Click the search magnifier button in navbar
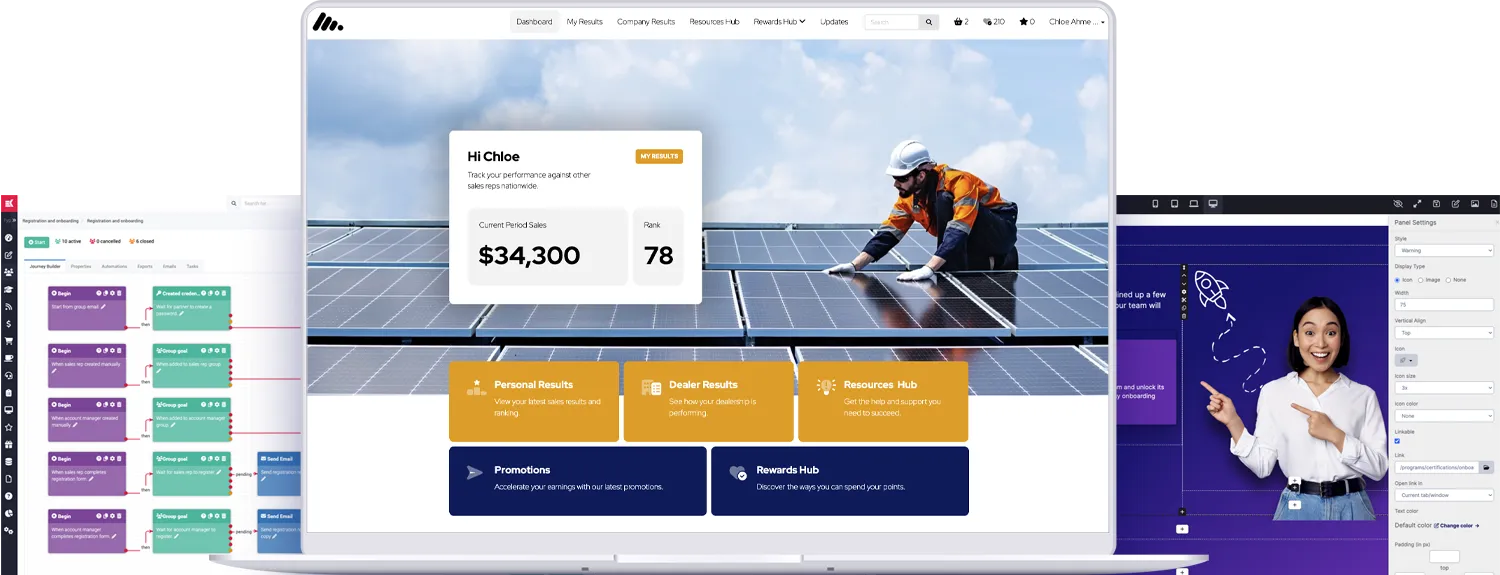 [929, 22]
